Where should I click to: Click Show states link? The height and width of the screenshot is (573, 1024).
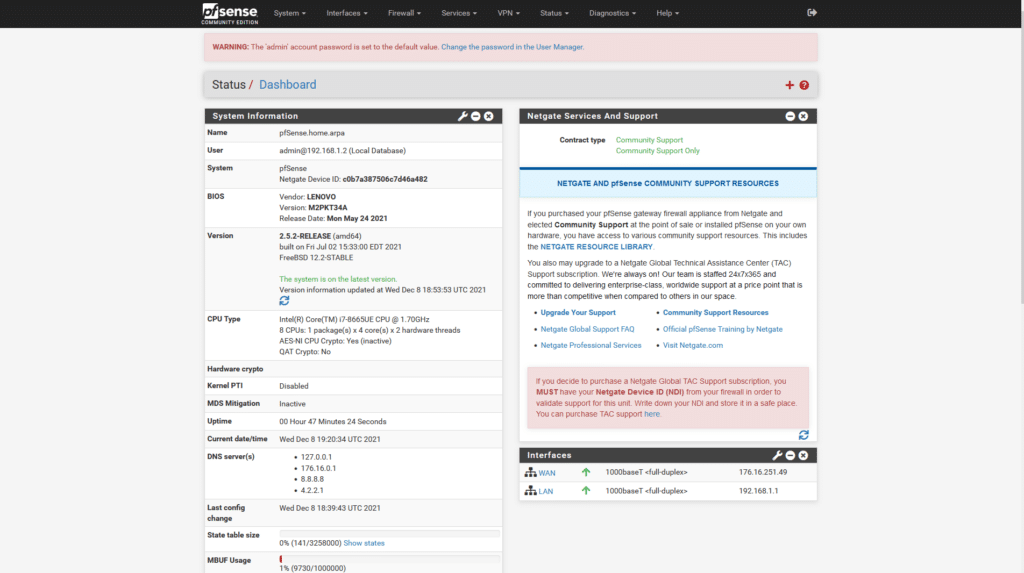[x=364, y=544]
